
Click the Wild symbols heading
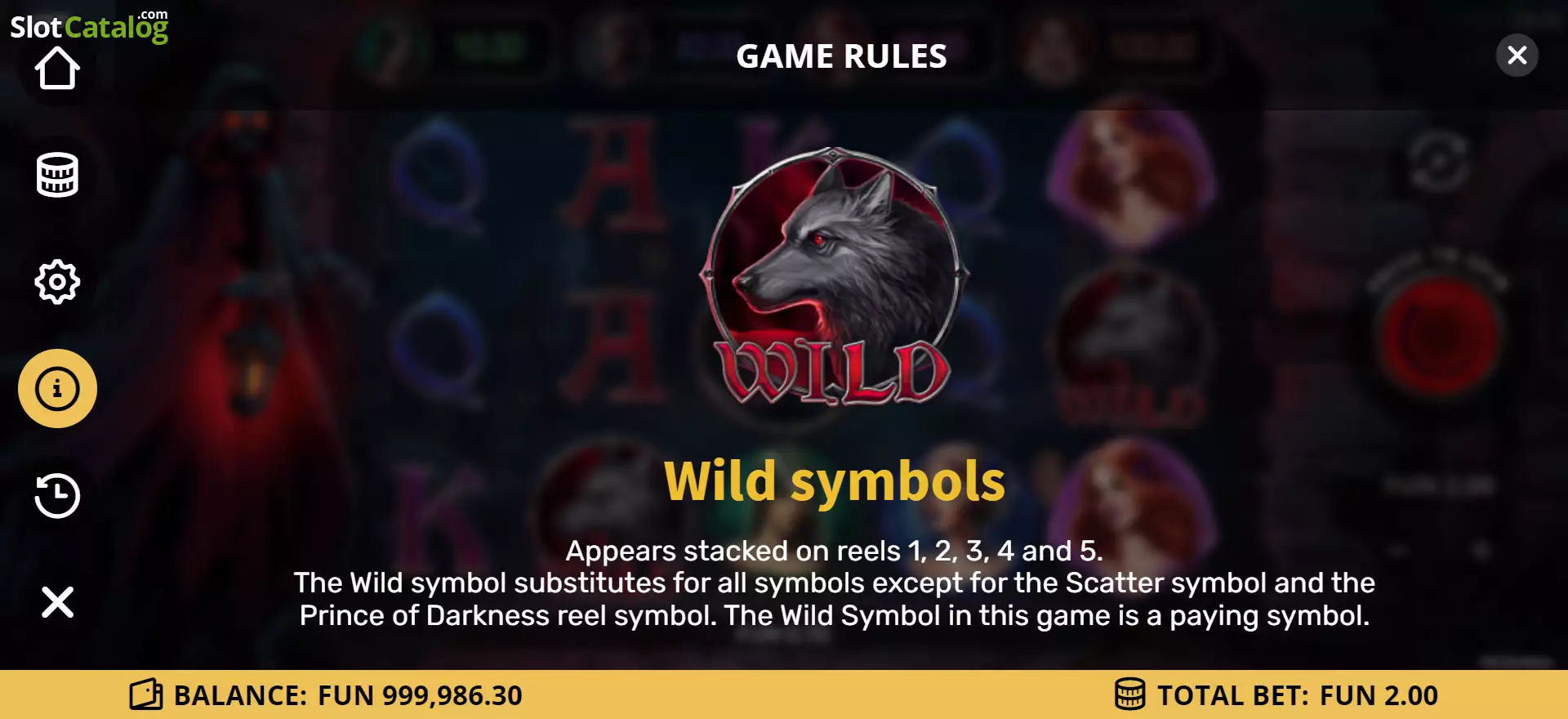835,481
